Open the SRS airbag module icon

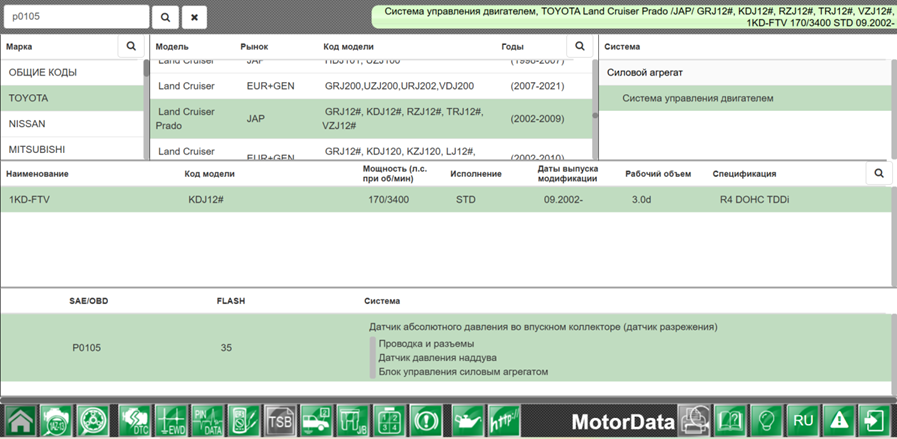pos(244,421)
